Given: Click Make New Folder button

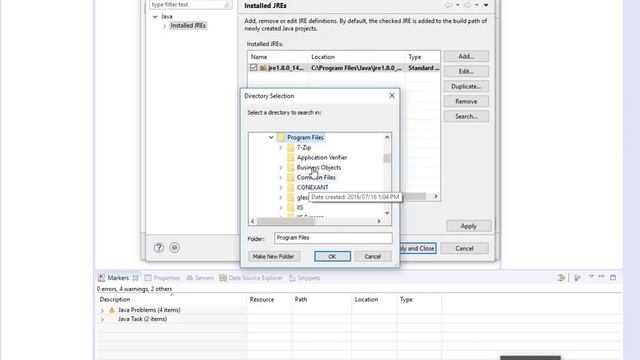Looking at the screenshot, I should click(x=273, y=256).
